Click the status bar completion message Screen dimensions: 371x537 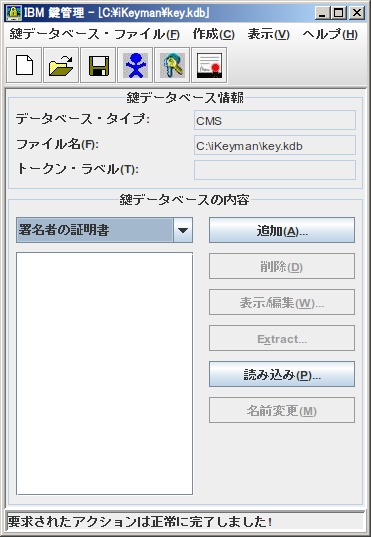coord(140,522)
